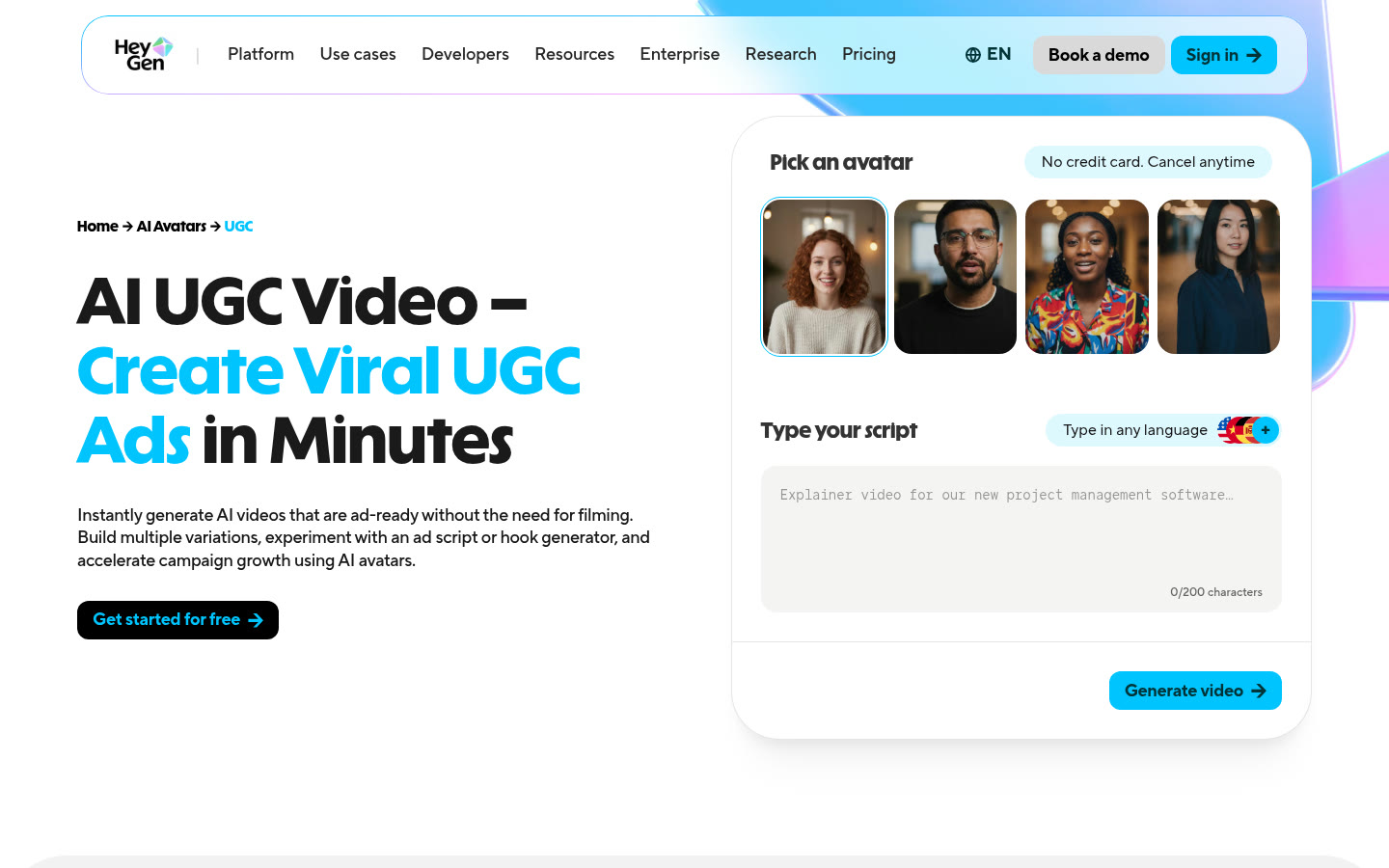Viewport: 1389px width, 868px height.
Task: Click into the script text area
Action: (x=1021, y=539)
